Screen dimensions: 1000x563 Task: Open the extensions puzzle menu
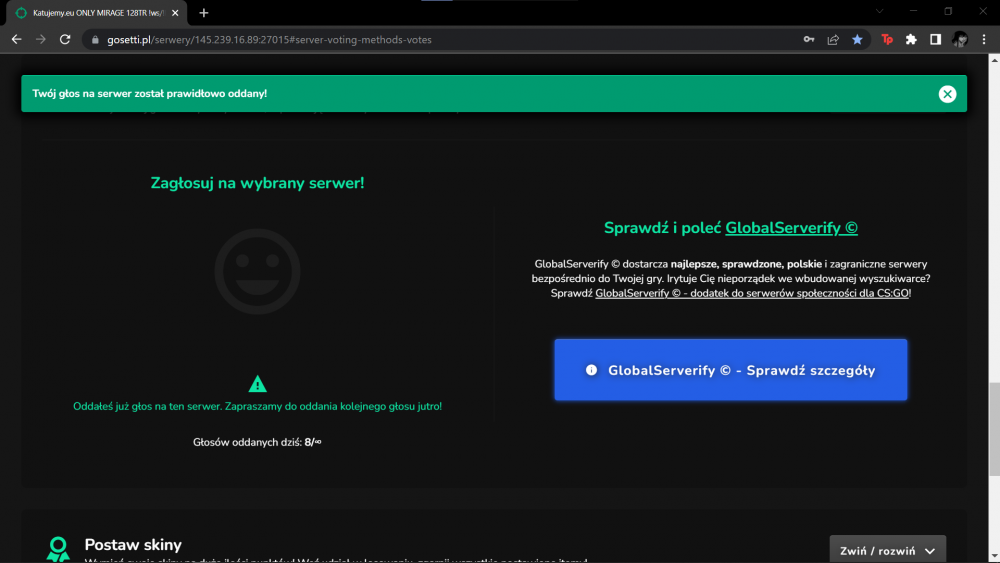[911, 40]
